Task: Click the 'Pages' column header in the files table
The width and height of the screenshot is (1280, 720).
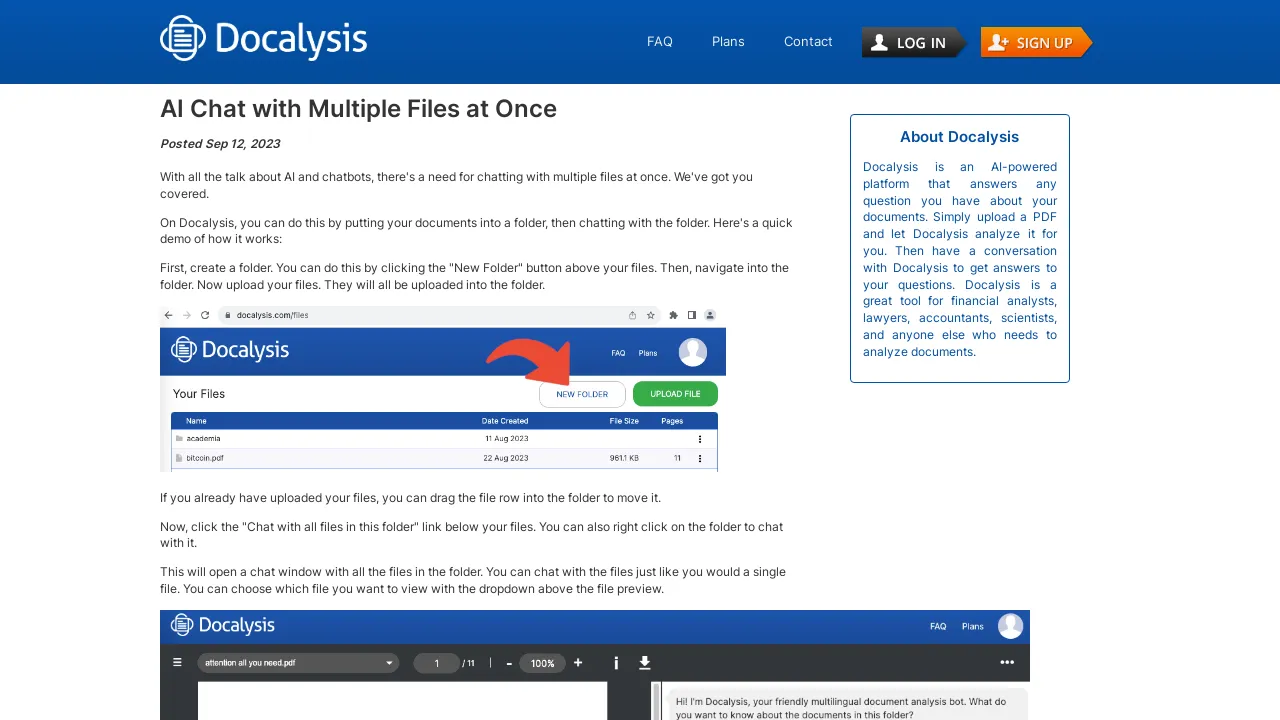Action: [x=672, y=421]
